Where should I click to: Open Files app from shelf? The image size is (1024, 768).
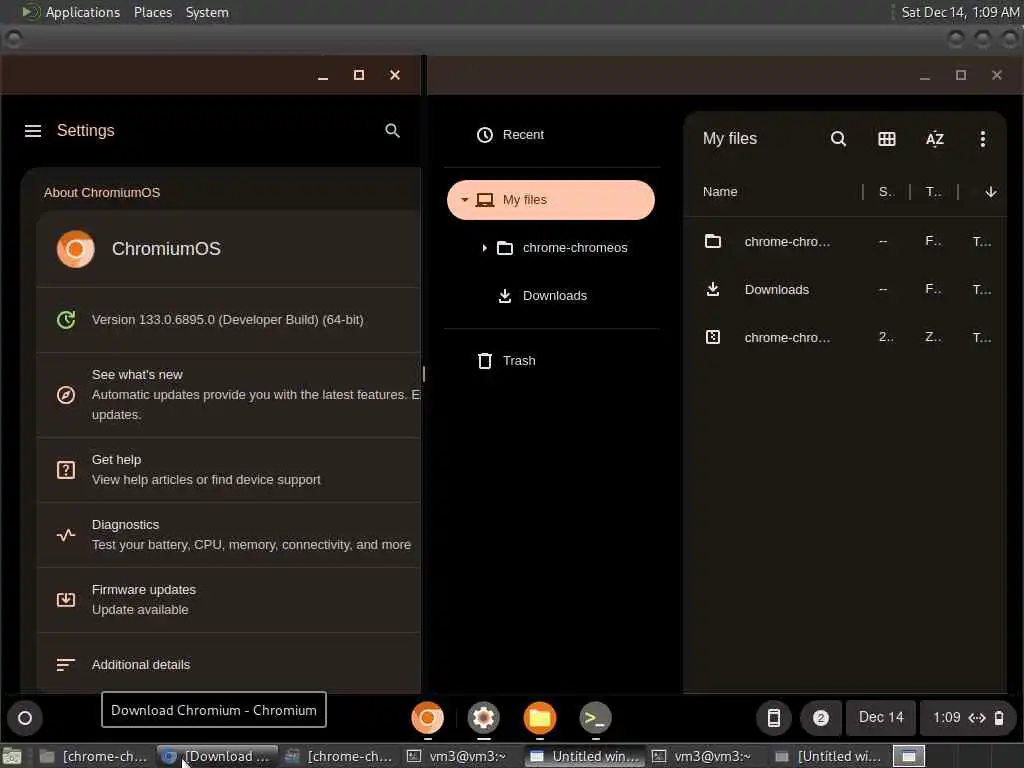(x=540, y=718)
